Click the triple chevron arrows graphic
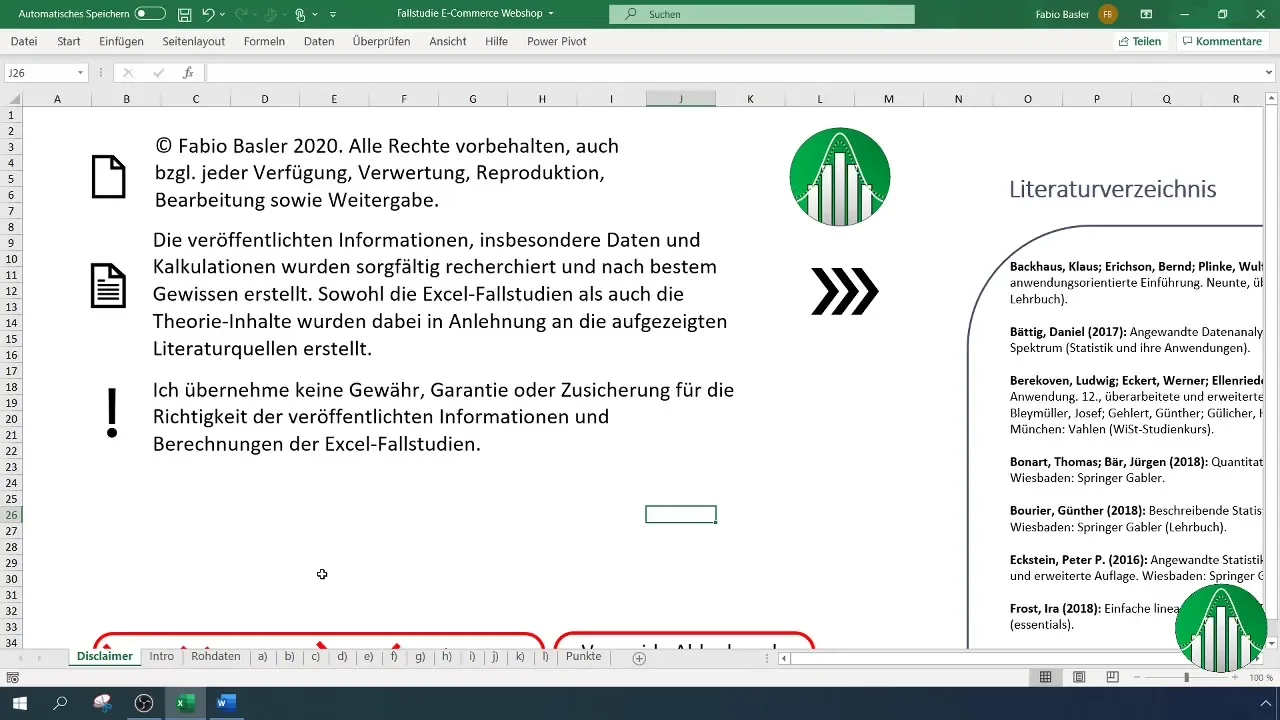 coord(845,292)
